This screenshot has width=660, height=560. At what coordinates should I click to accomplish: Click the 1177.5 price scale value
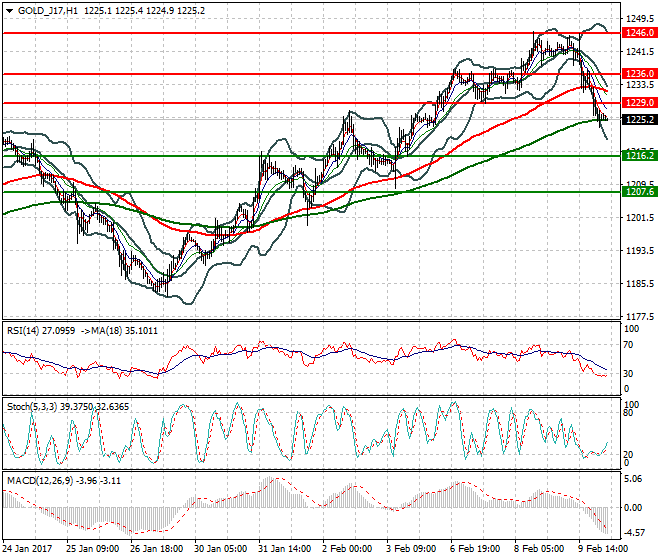click(x=640, y=316)
